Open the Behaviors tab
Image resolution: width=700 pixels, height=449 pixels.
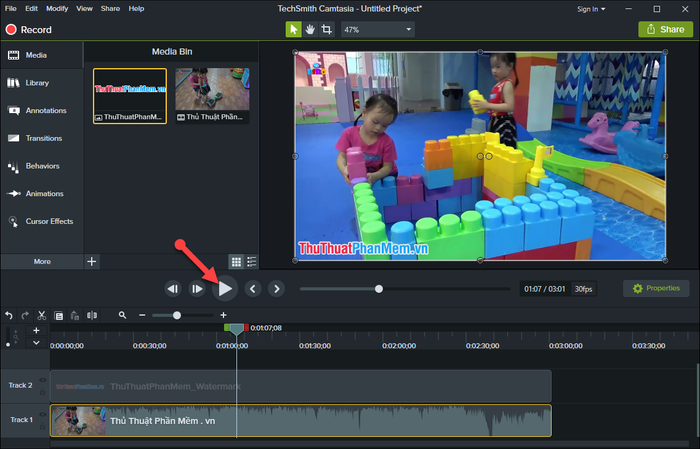coord(42,166)
